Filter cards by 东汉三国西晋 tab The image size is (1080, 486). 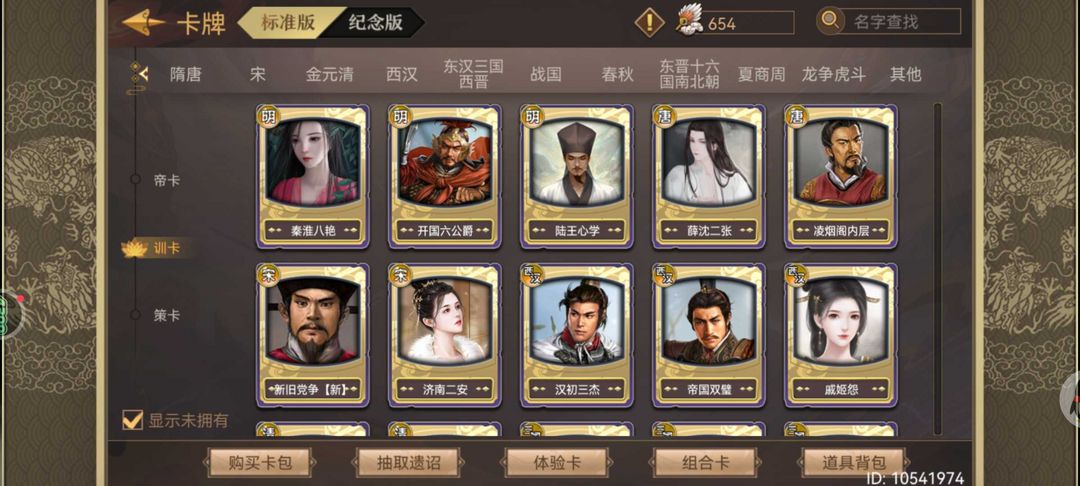click(473, 74)
